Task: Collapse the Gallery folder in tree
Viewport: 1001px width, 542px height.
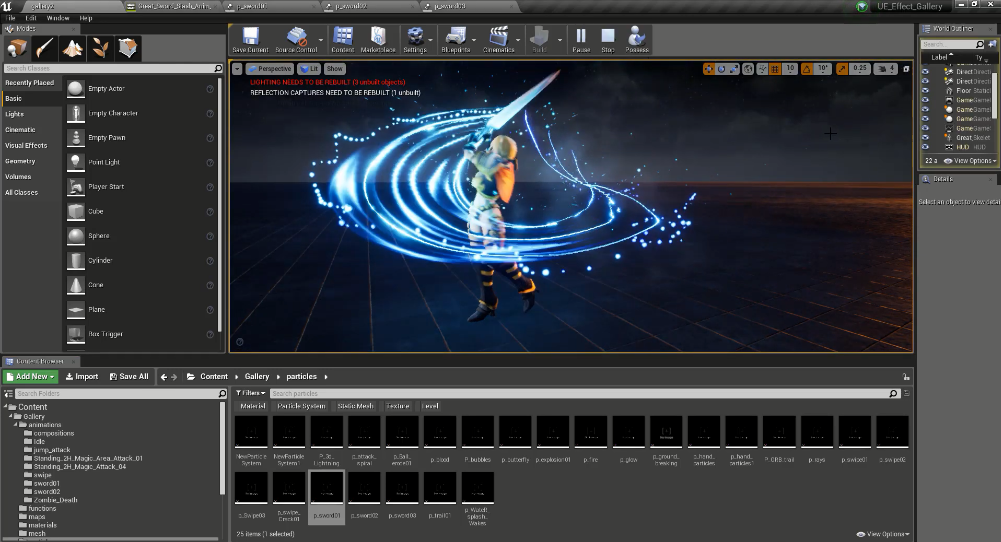Action: pos(11,416)
